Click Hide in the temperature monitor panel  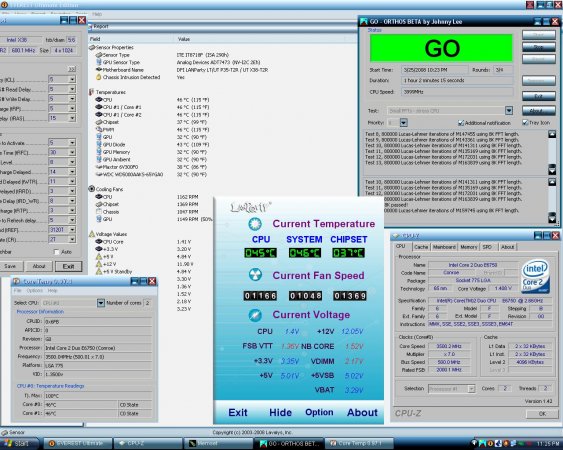[280, 412]
